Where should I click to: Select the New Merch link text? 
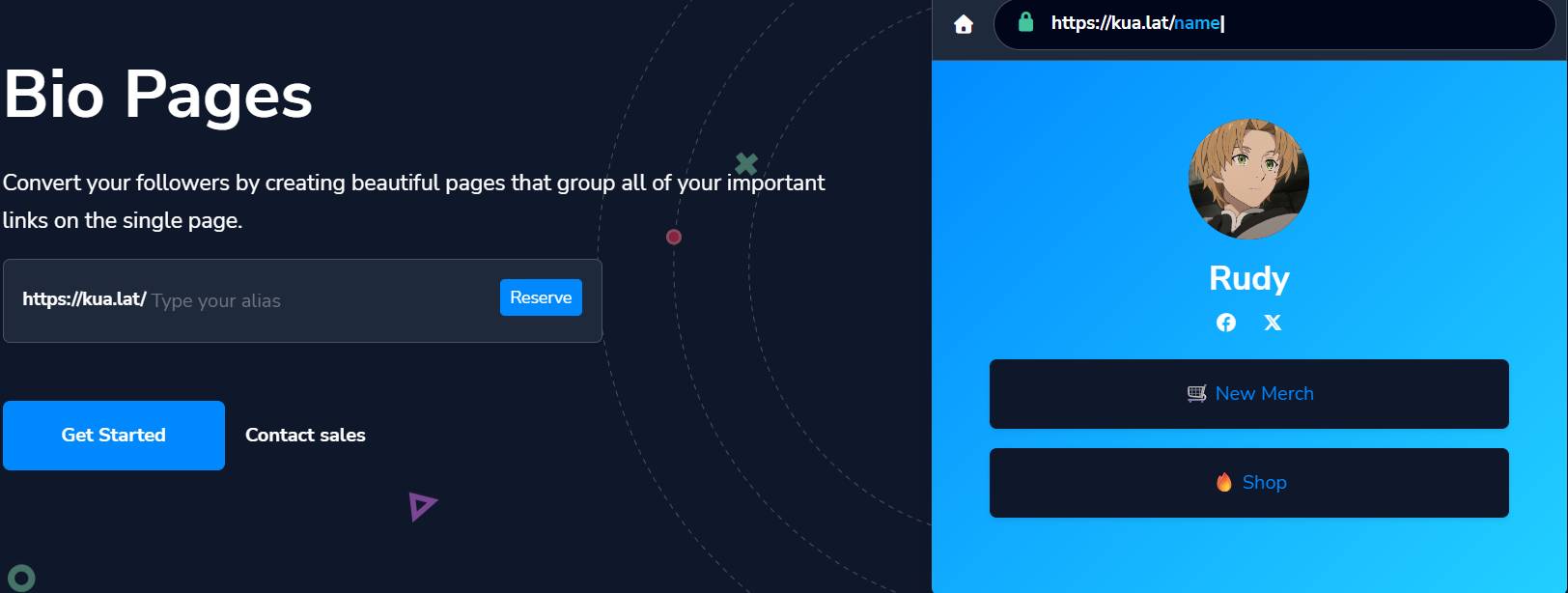point(1264,393)
